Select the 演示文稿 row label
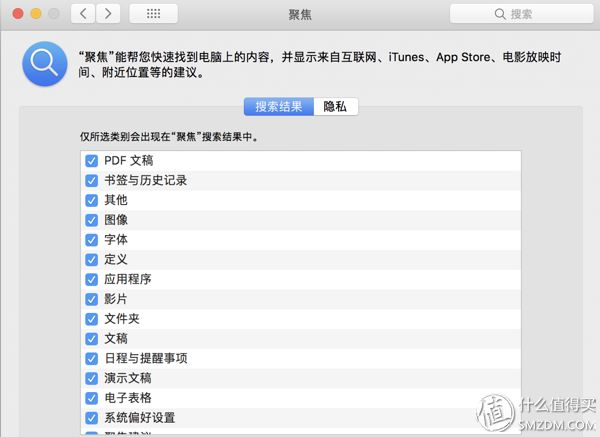The image size is (600, 437). (x=128, y=378)
